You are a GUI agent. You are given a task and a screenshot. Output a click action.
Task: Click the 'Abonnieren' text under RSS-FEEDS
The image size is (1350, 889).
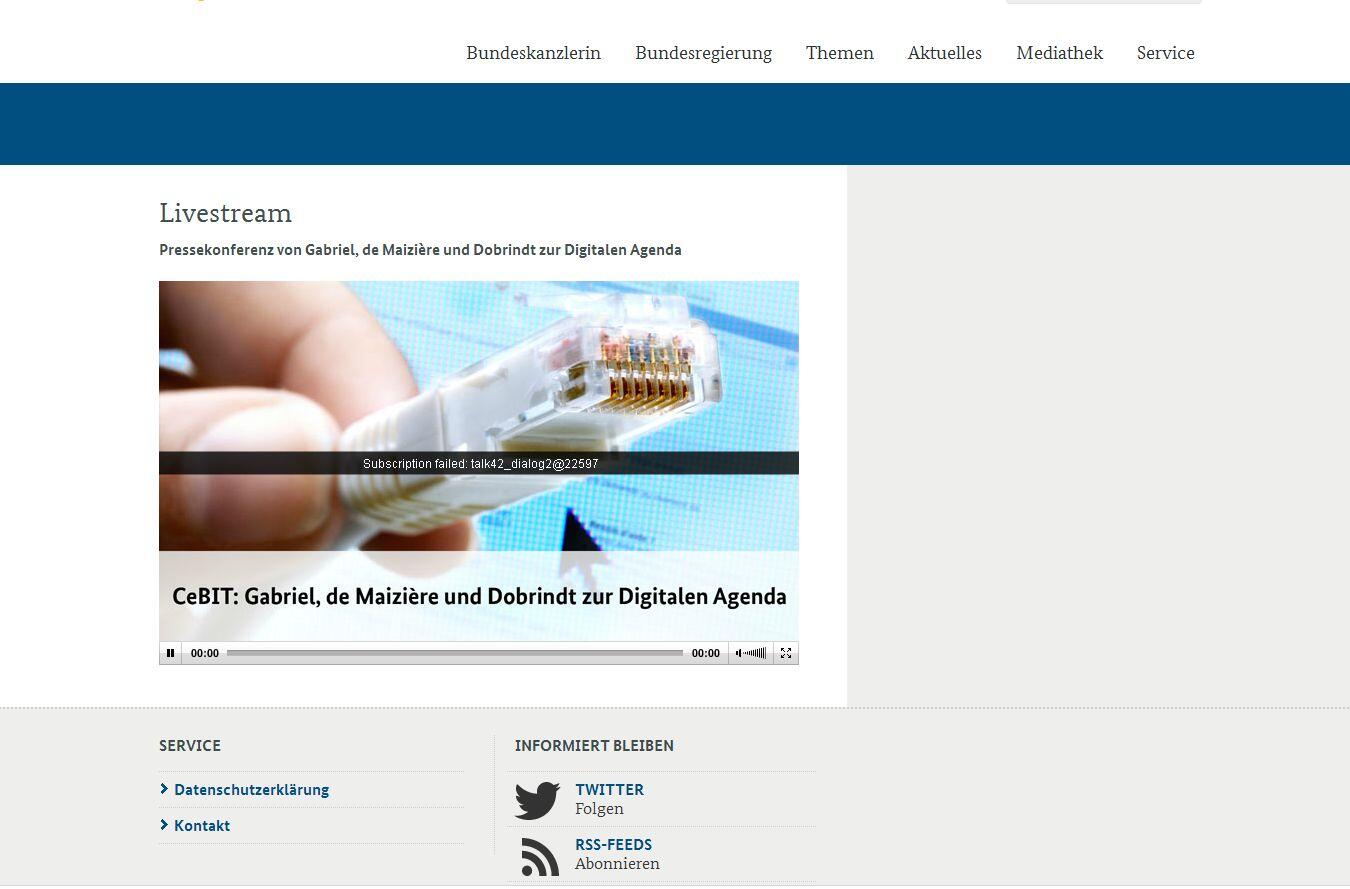617,864
